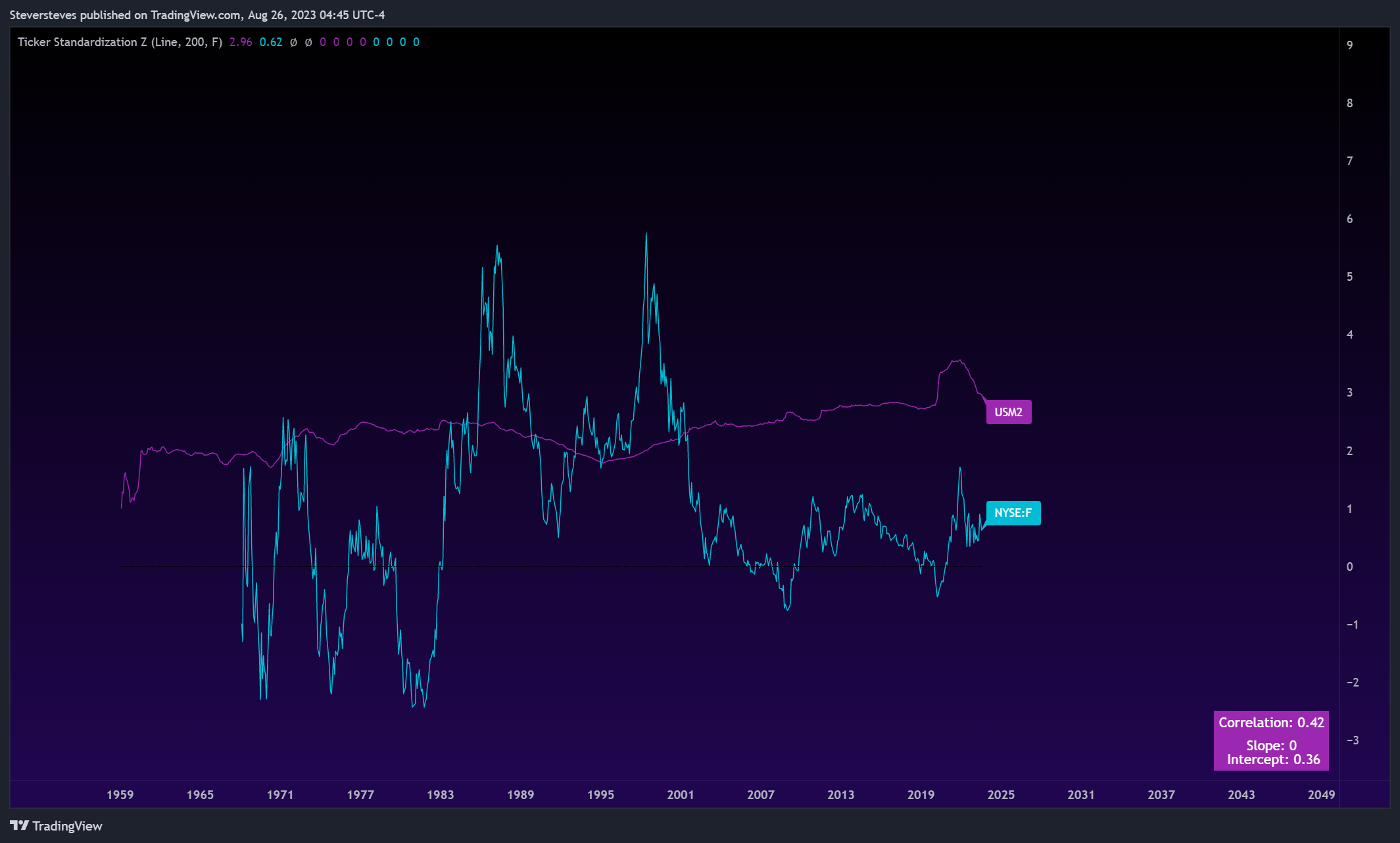Click the Intercept: 0.36 text
1400x843 pixels.
pyautogui.click(x=1274, y=759)
